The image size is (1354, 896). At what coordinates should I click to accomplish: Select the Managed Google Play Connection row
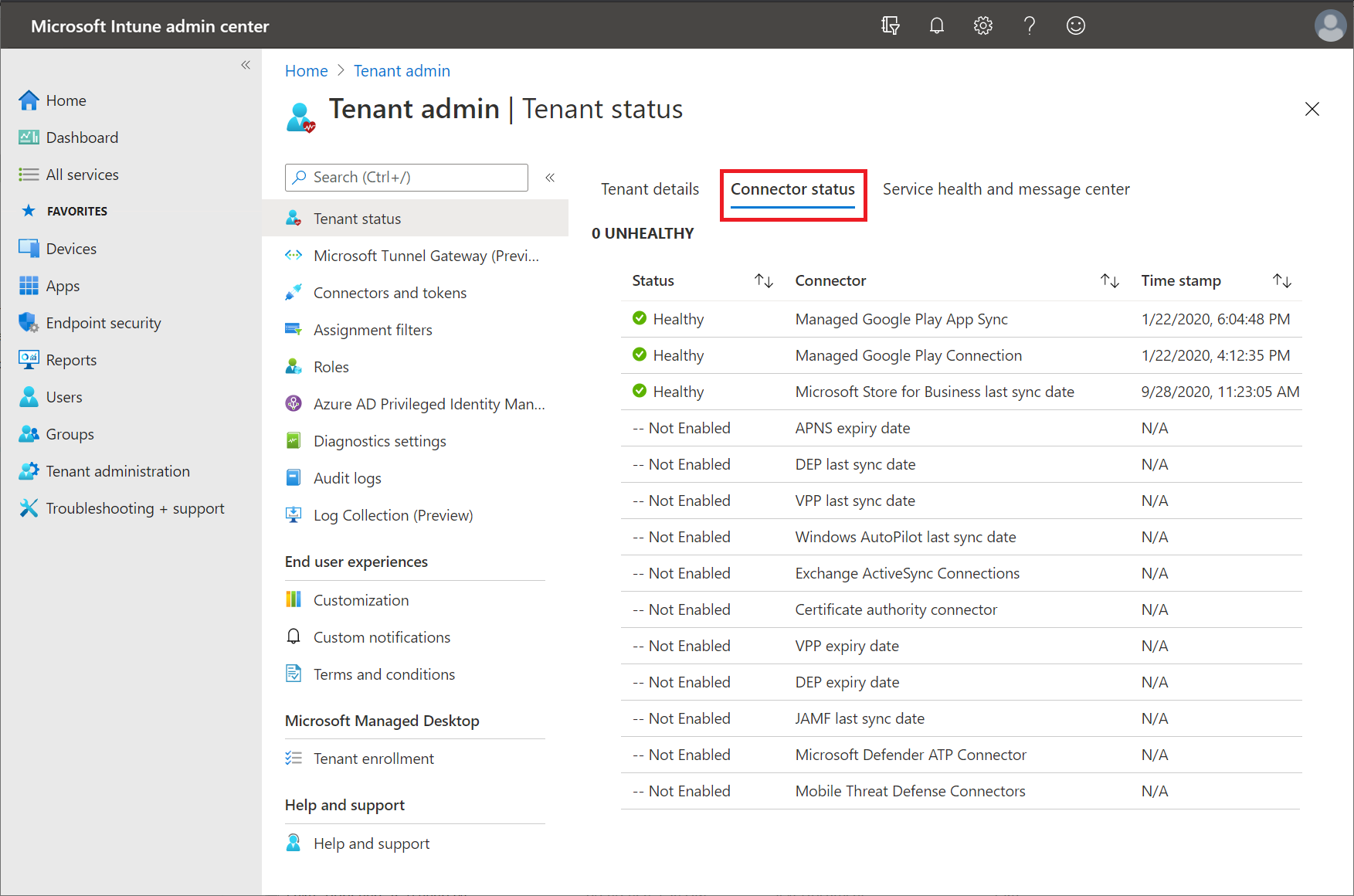tap(962, 355)
